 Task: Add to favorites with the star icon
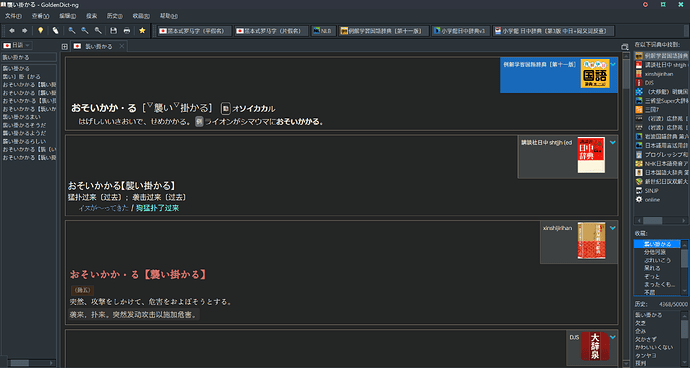142,31
